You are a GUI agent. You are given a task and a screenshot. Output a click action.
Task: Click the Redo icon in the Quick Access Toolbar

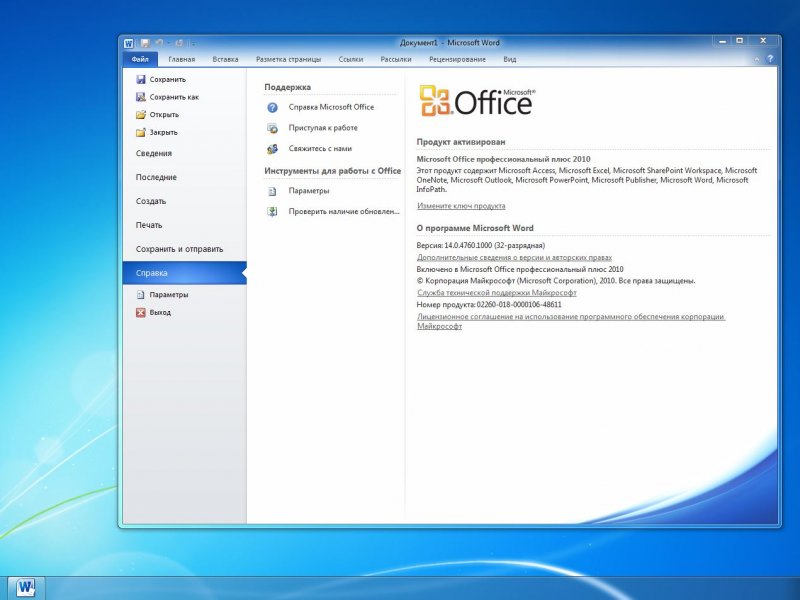pos(179,43)
